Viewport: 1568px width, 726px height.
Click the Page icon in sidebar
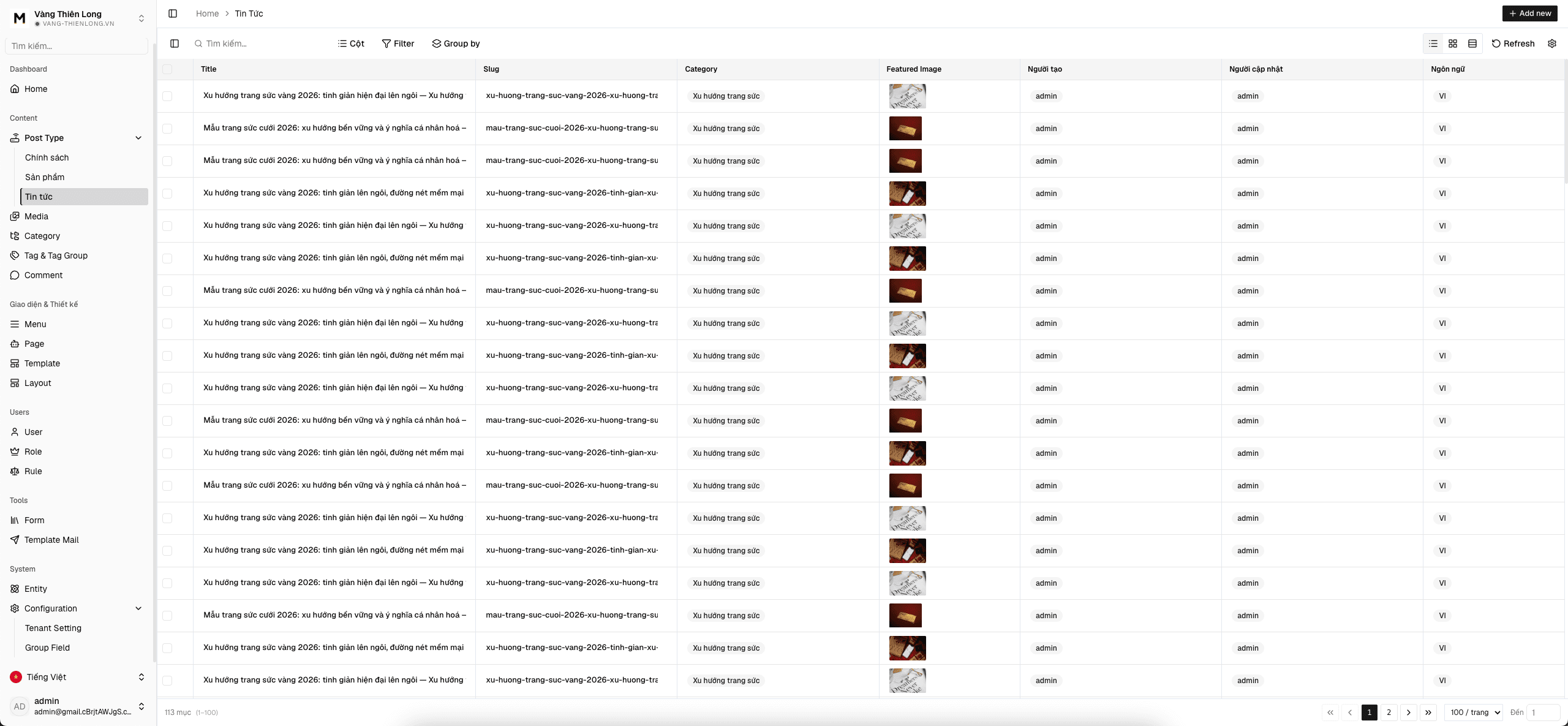[x=15, y=344]
